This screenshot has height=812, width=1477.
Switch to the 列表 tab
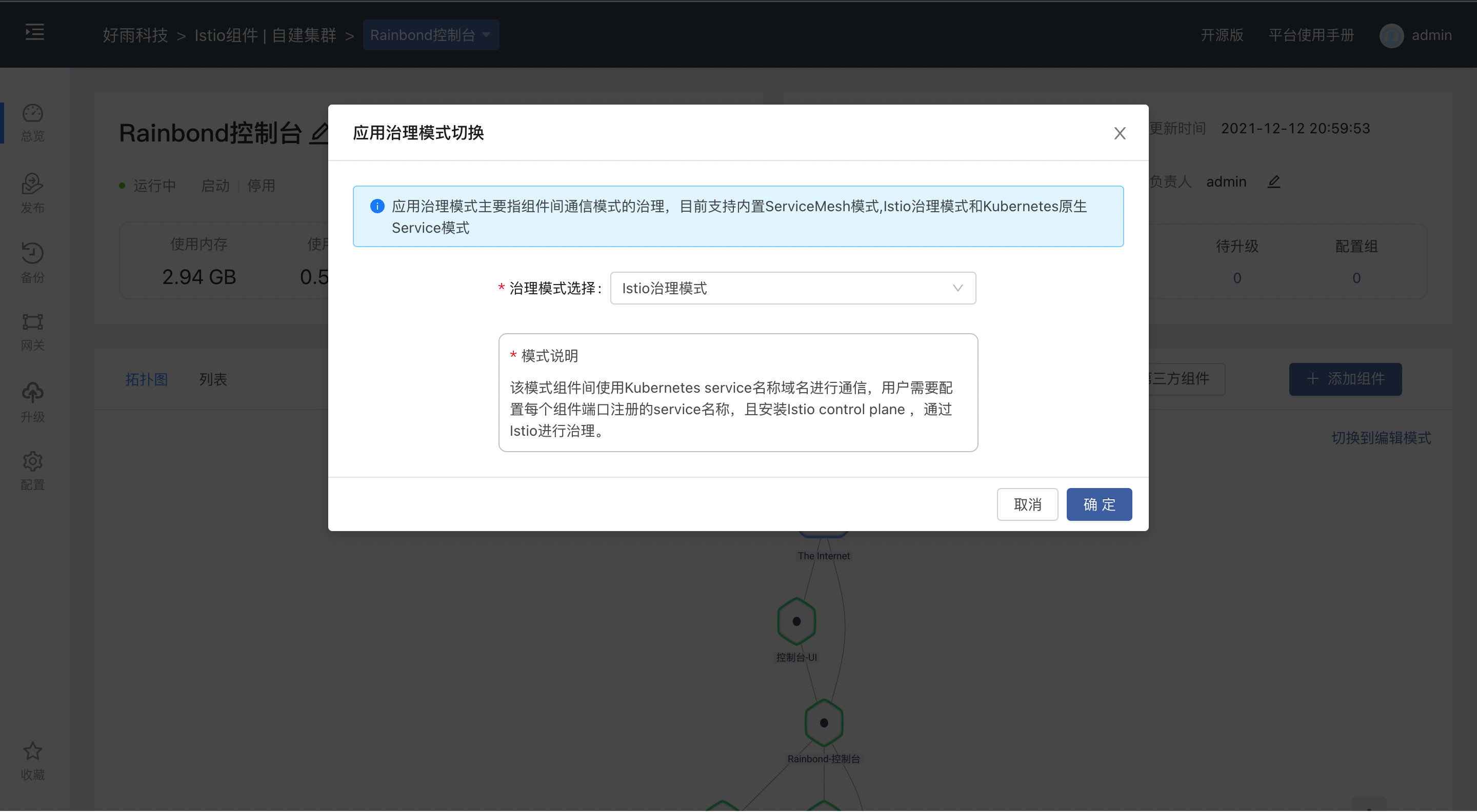click(213, 379)
